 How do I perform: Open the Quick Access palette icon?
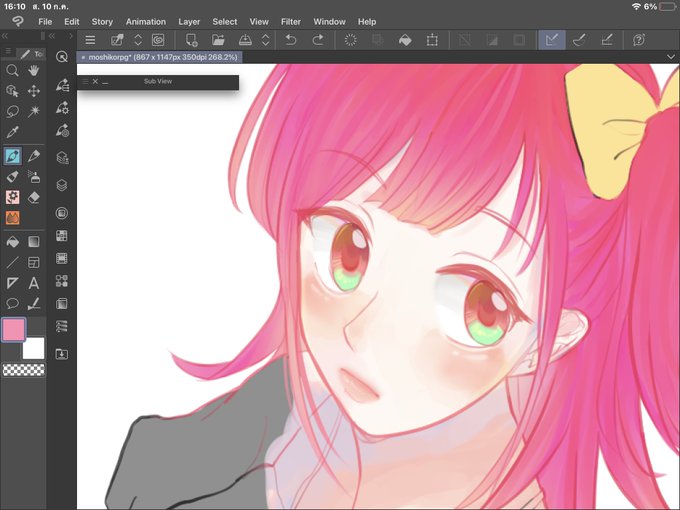62,56
